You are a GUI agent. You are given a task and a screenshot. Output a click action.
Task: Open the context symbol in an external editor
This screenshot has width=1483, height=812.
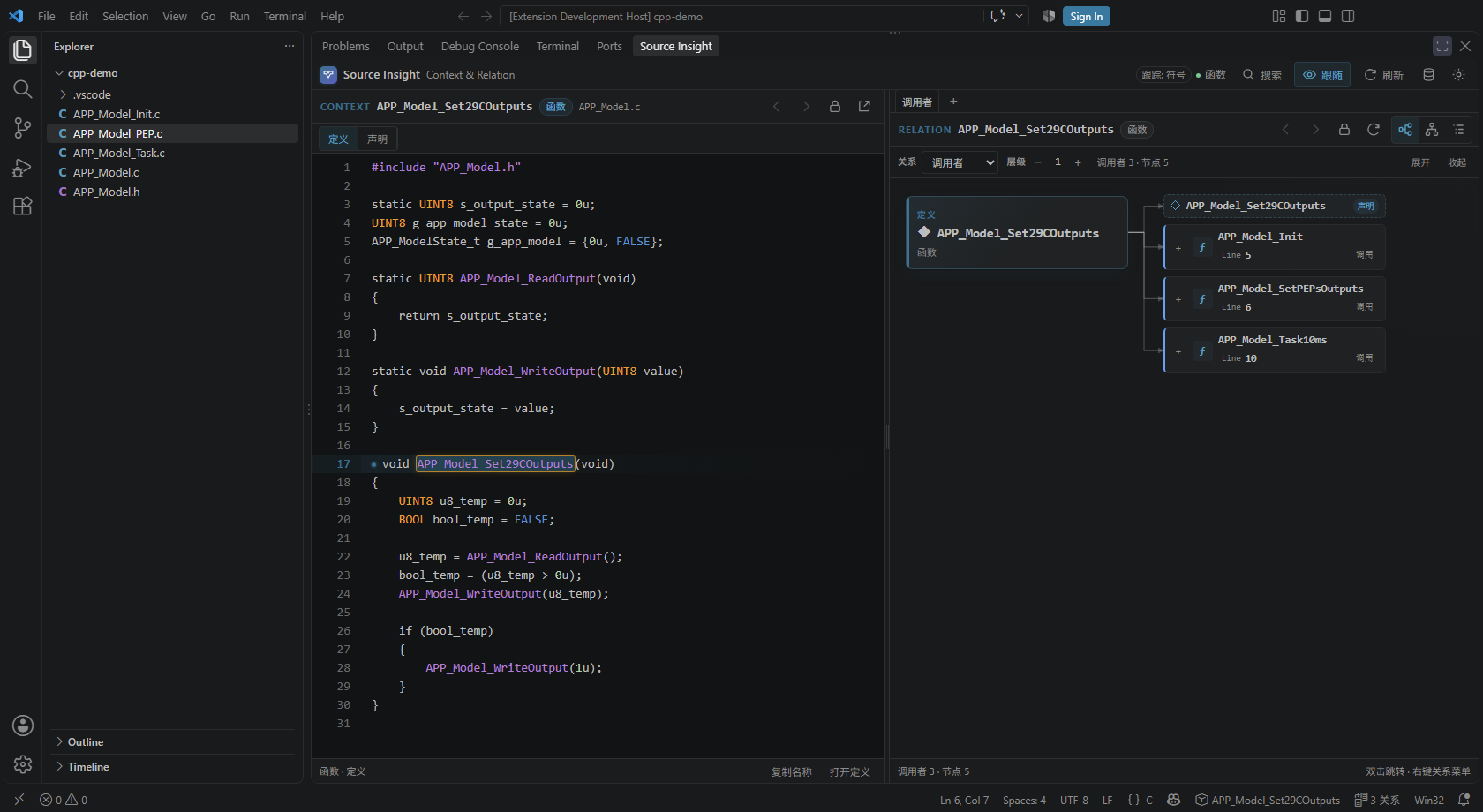pos(864,106)
